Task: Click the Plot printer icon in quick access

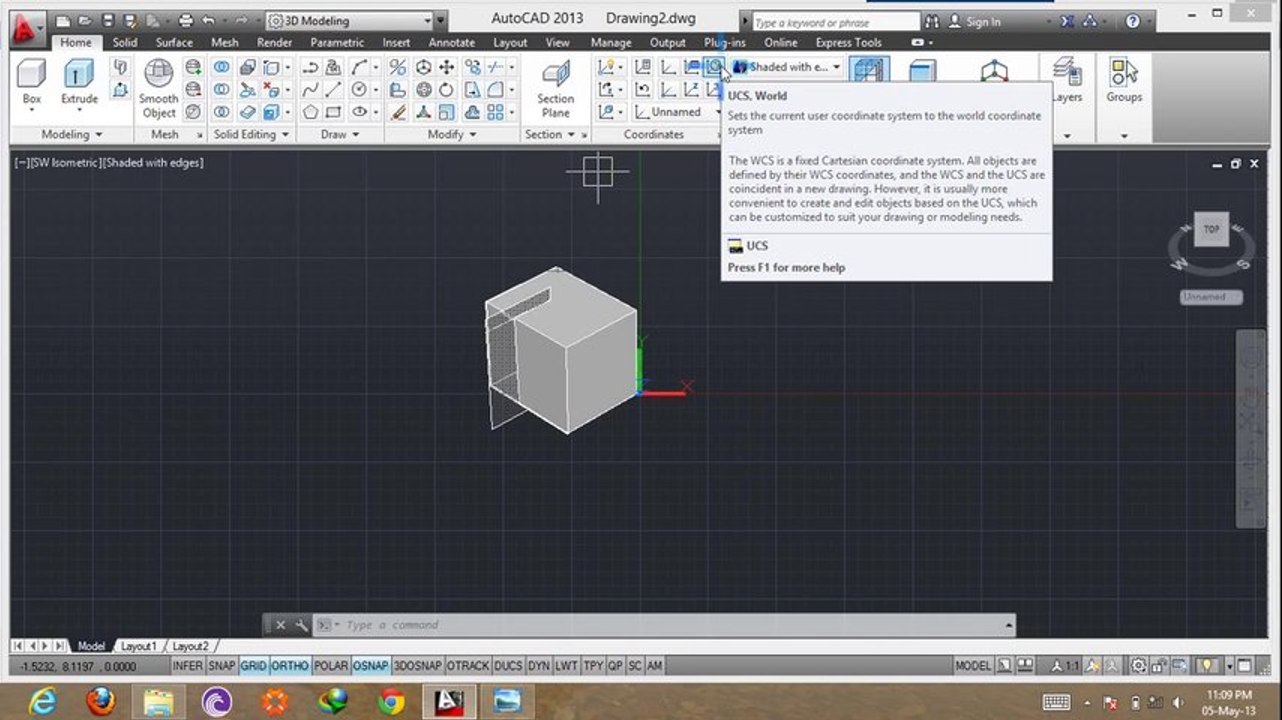Action: (x=185, y=21)
